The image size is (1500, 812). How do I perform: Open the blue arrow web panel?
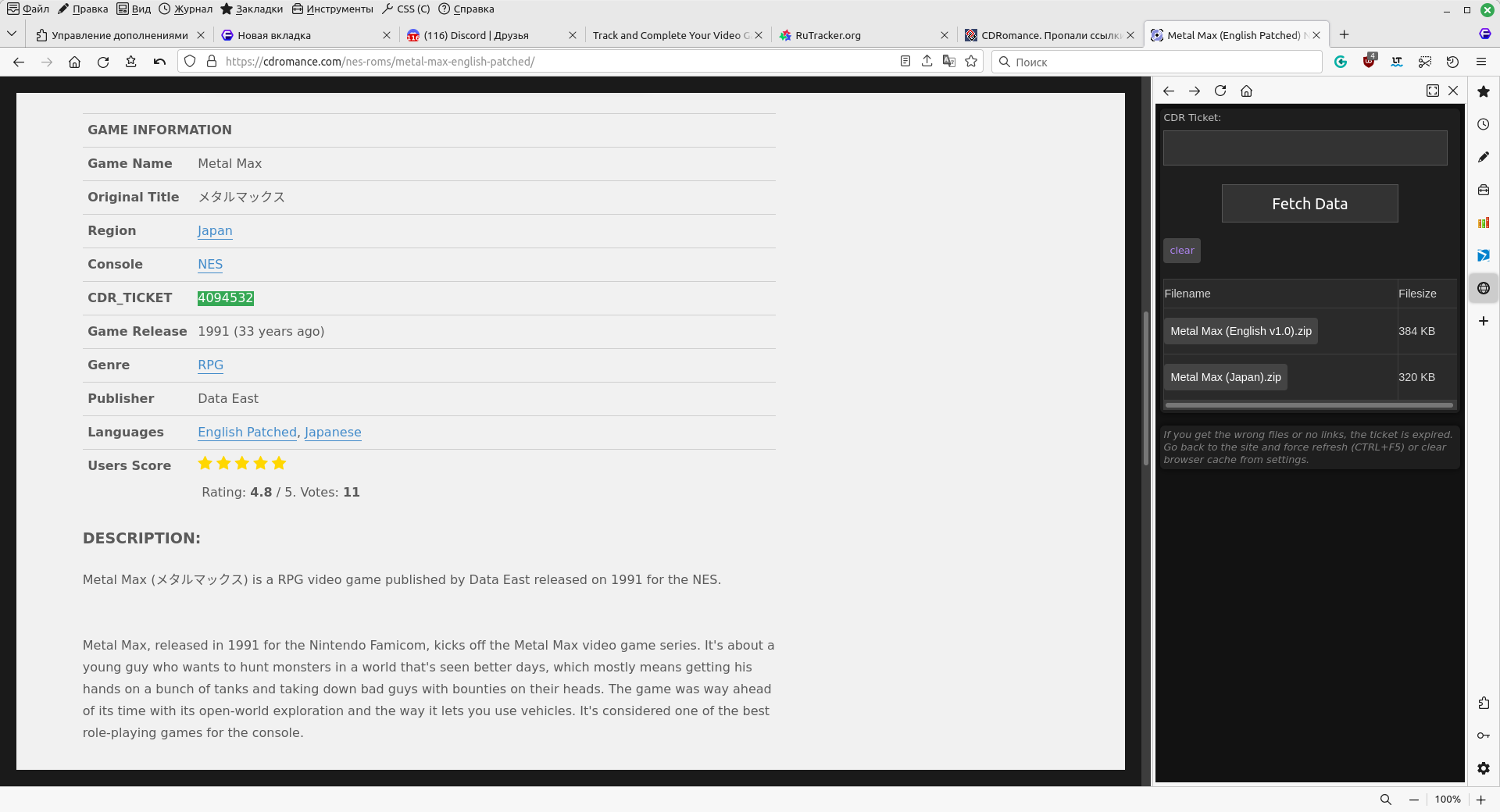1484,255
